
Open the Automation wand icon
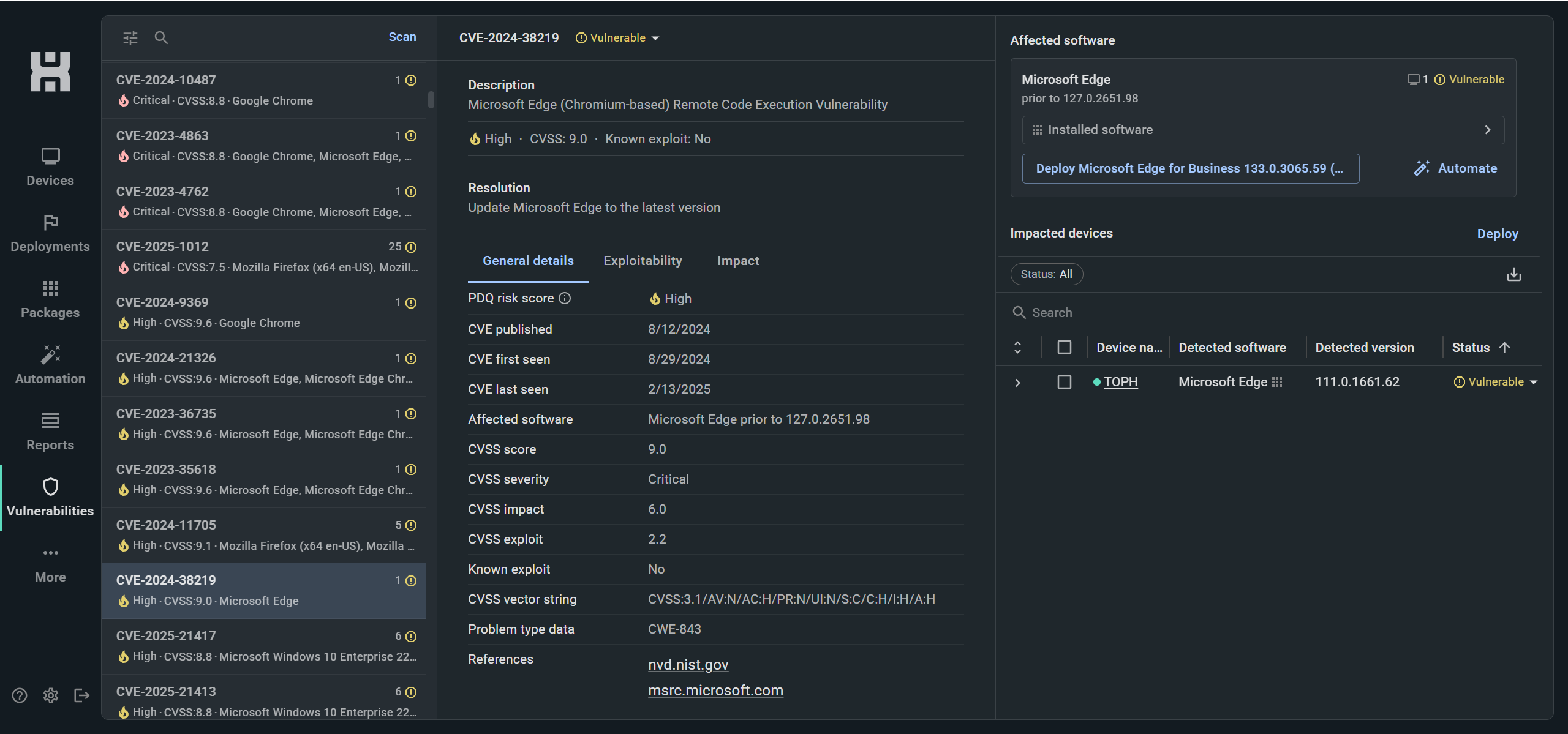[x=50, y=355]
